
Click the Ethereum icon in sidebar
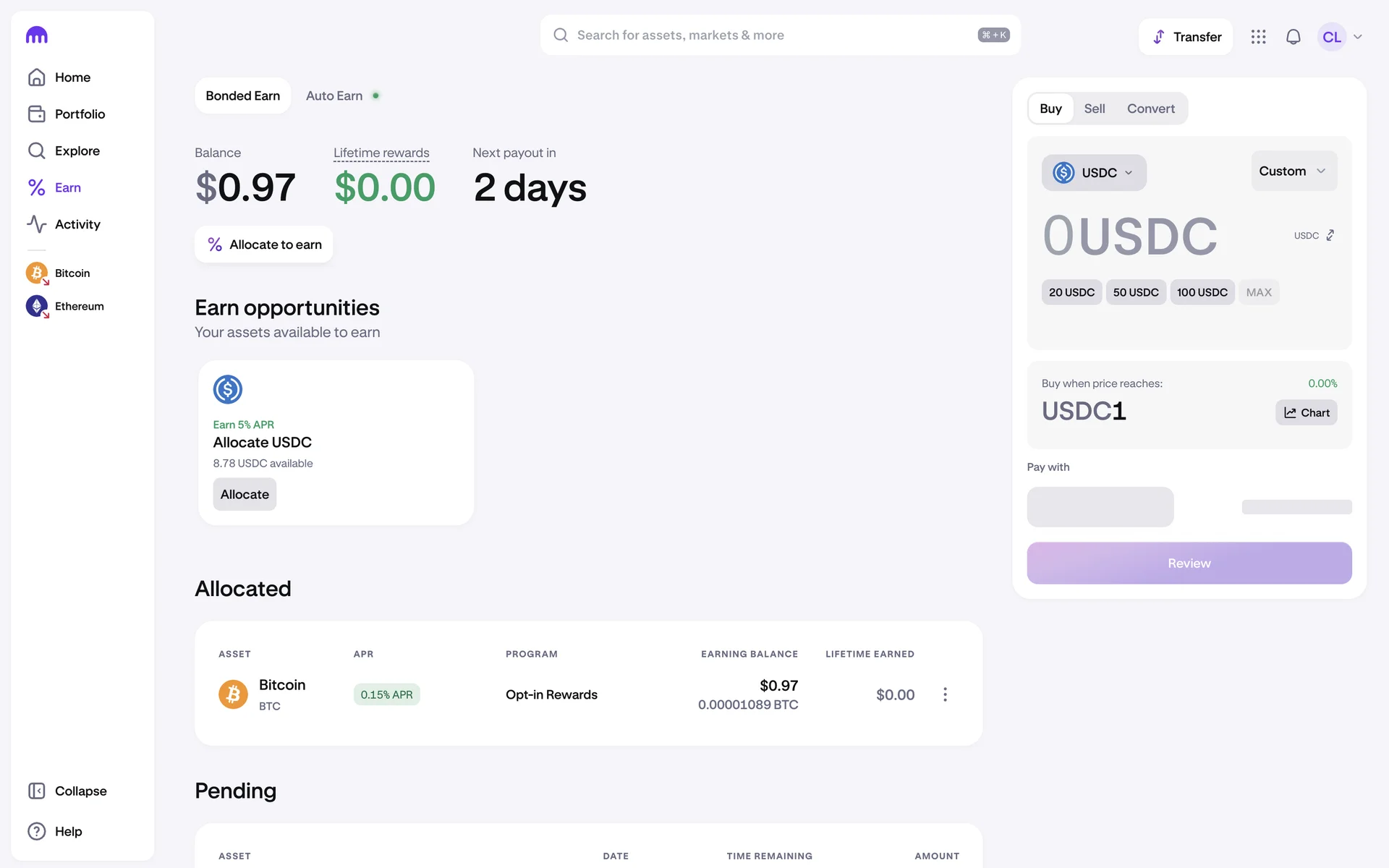point(37,306)
